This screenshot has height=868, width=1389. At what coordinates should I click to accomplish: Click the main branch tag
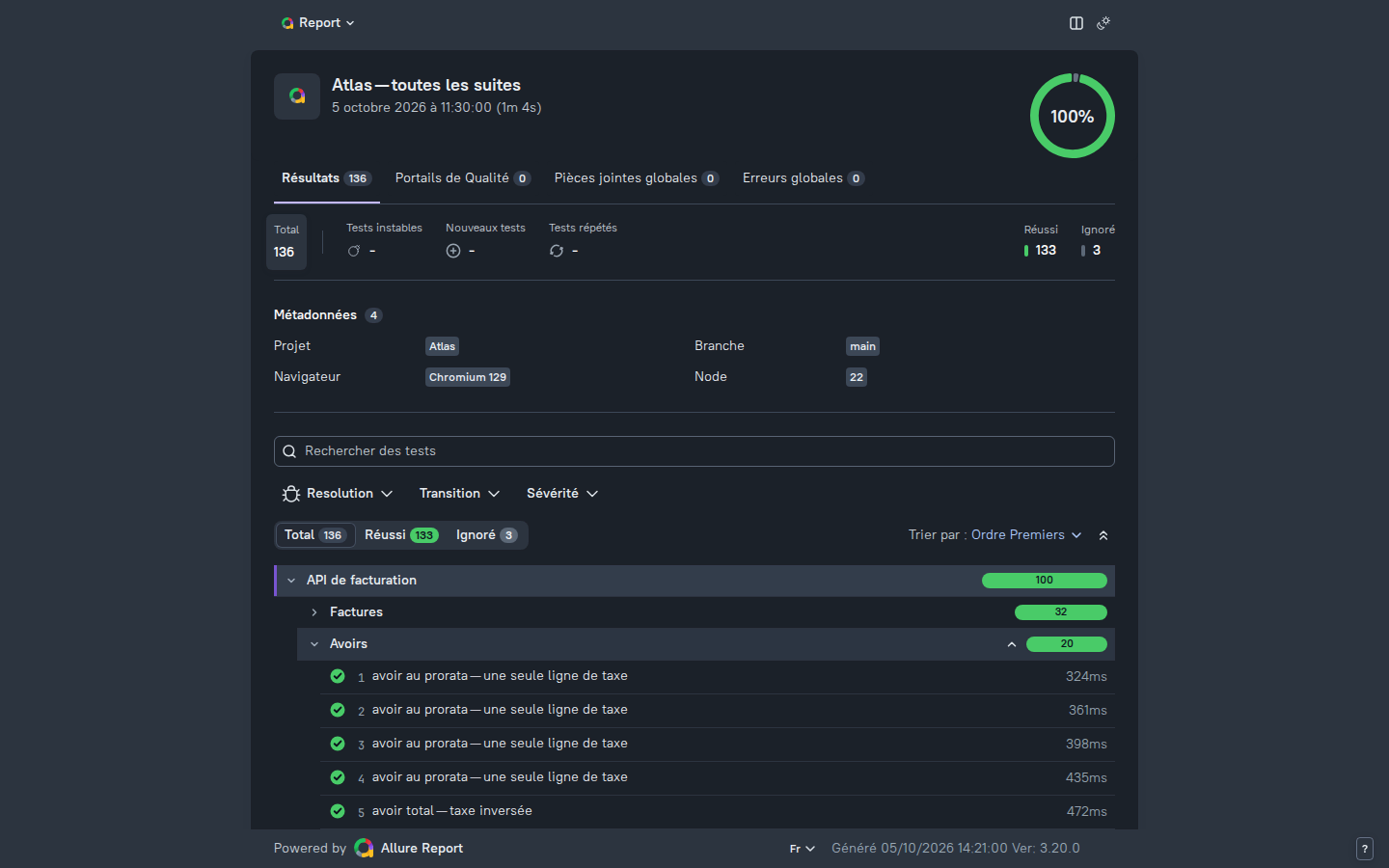[862, 346]
